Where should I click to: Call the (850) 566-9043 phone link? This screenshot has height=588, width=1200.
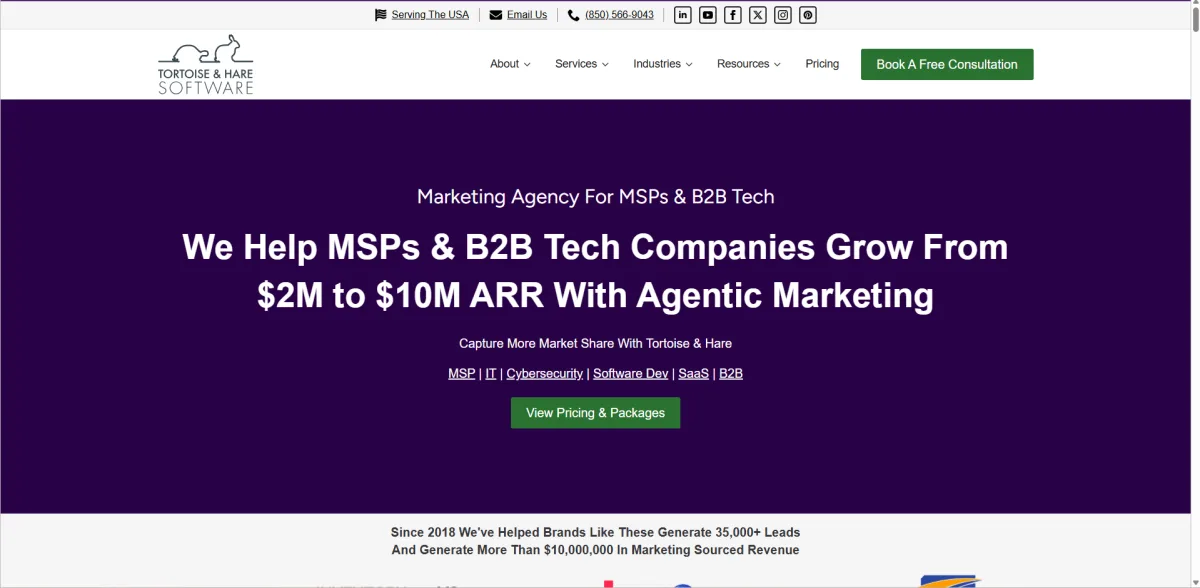[619, 15]
